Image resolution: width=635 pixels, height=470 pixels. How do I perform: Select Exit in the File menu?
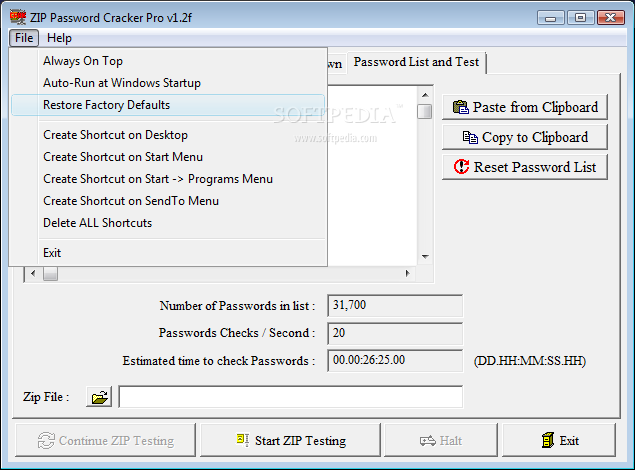click(168, 253)
